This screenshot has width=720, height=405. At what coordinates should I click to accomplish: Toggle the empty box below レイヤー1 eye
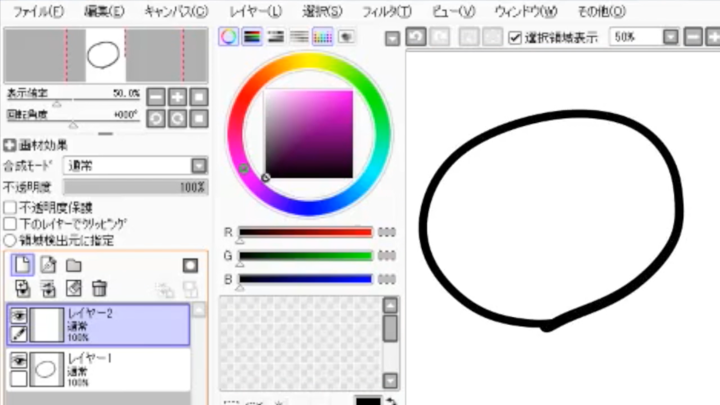tap(18, 379)
